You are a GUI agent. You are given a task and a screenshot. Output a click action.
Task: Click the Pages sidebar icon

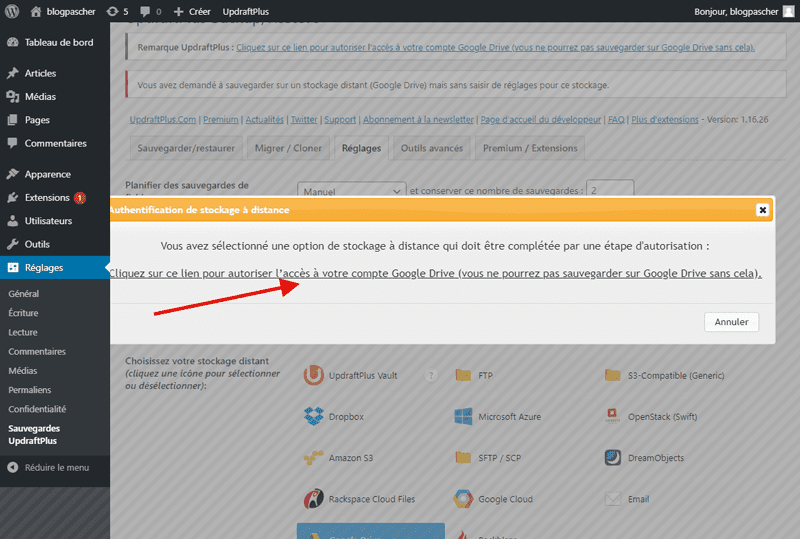pos(13,120)
